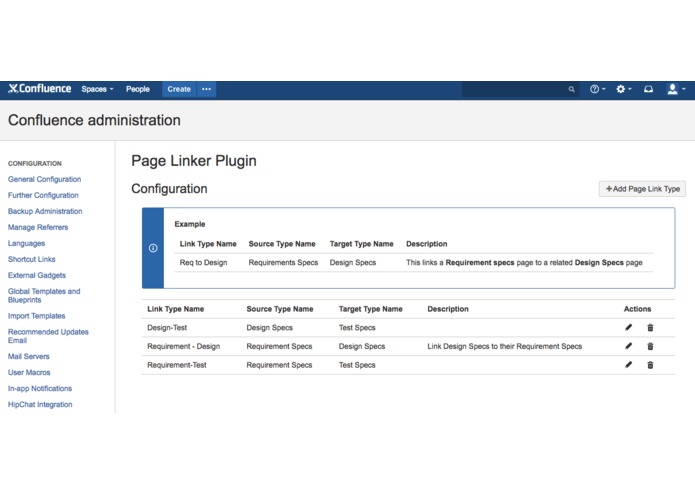This screenshot has height=494, width=695.
Task: Edit the Design-Test link type
Action: pos(629,327)
